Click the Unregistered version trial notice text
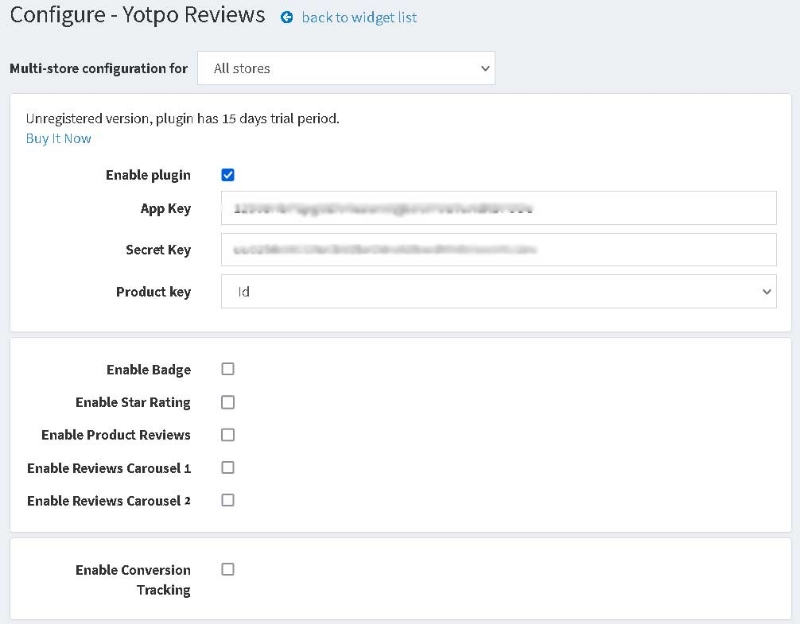 click(182, 118)
